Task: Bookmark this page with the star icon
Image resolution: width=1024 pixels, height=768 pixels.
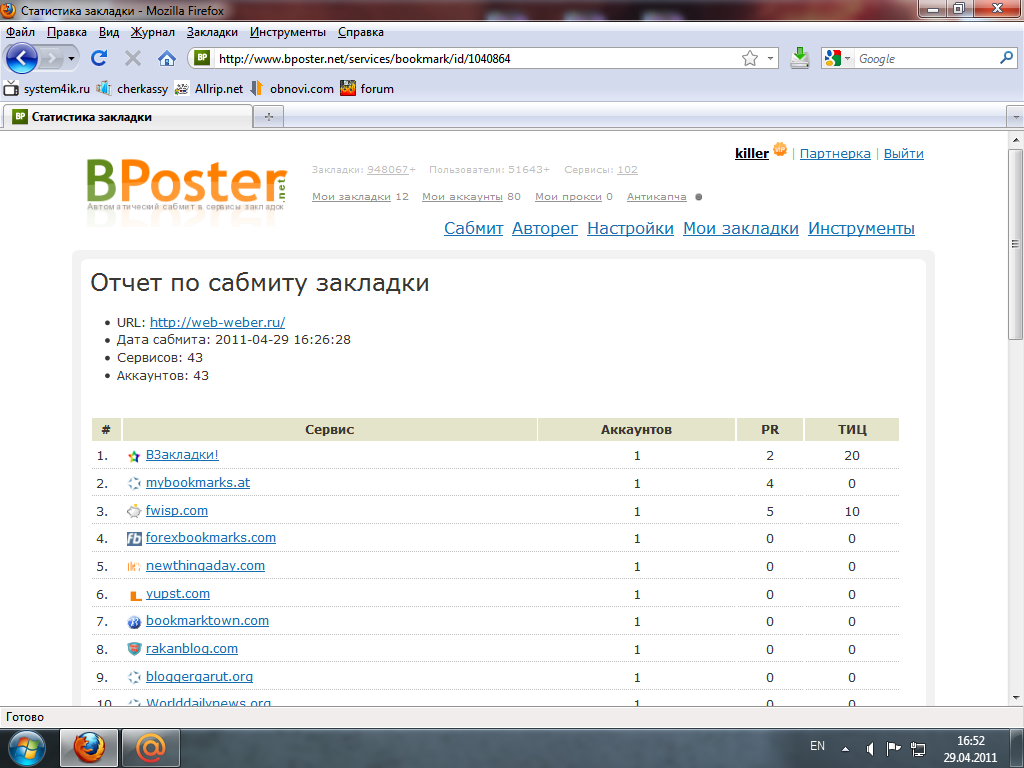Action: click(750, 59)
